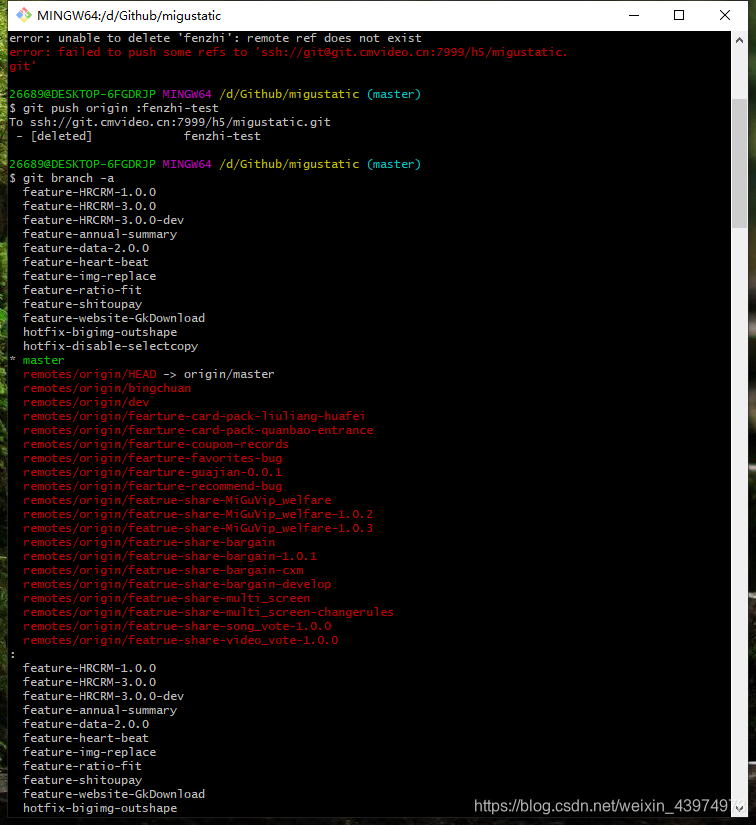Click the first 'feature-website-GkDownload' branch entry
This screenshot has width=756, height=825.
(x=114, y=318)
